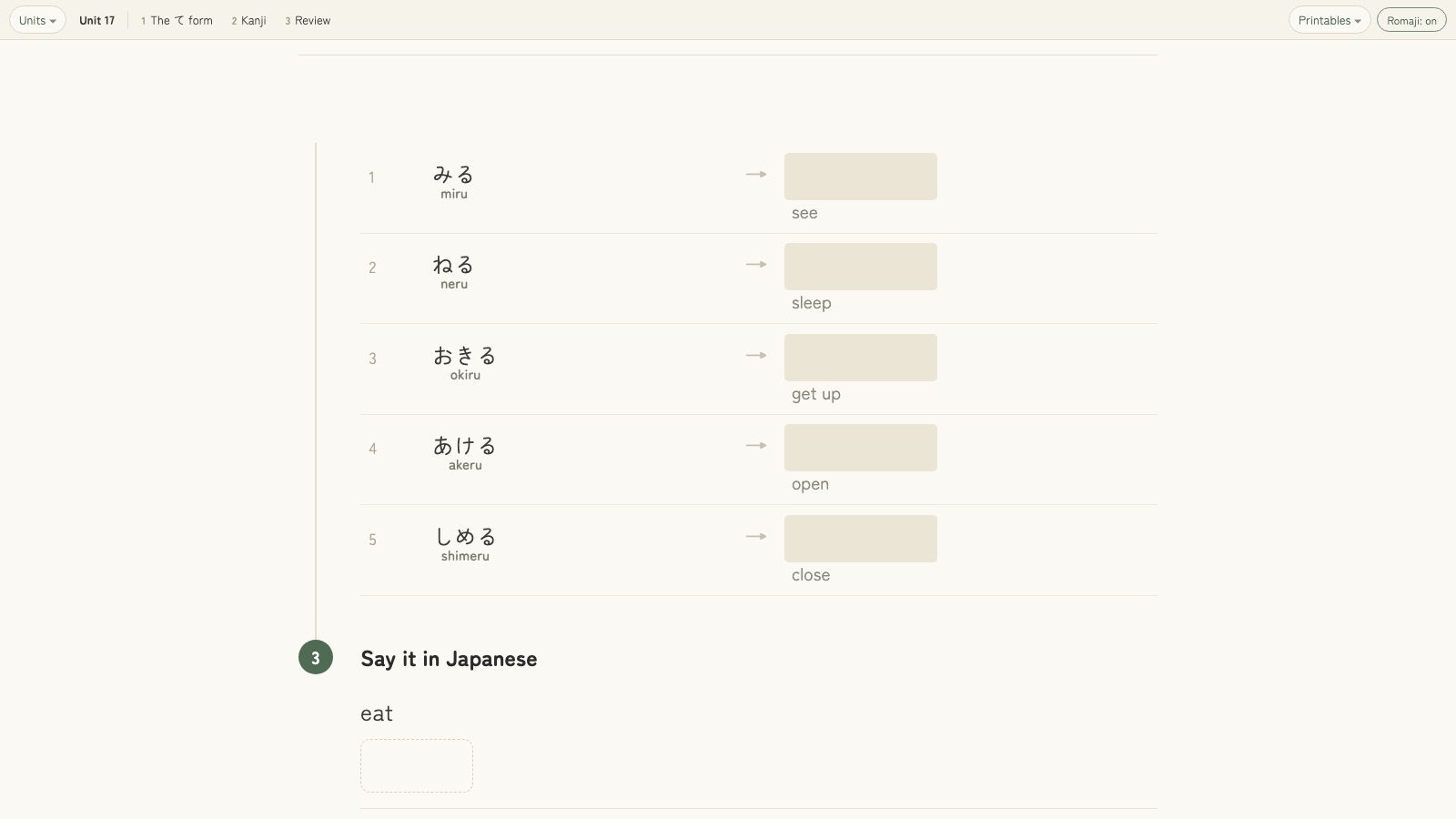Go to section 1 The て form
The image size is (1456, 819).
click(177, 20)
